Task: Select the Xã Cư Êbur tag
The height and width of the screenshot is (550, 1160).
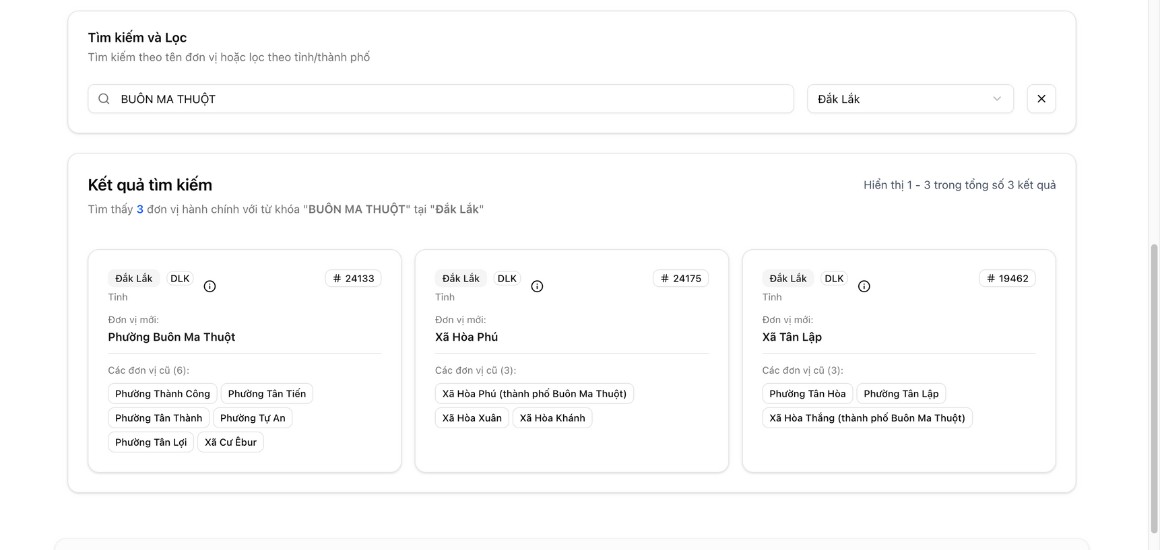Action: point(231,442)
